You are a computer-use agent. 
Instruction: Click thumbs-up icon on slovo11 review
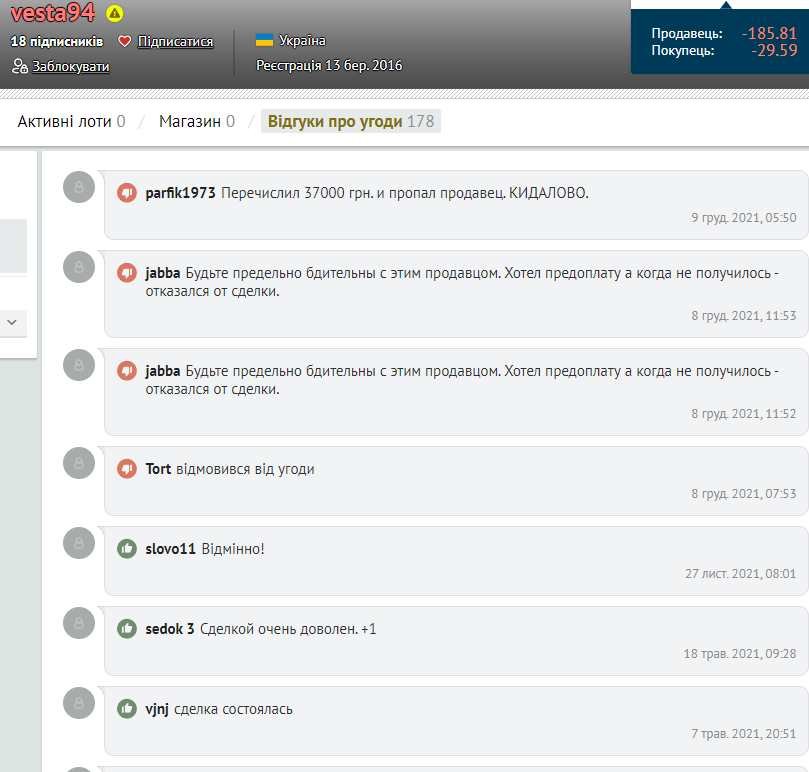pos(127,549)
